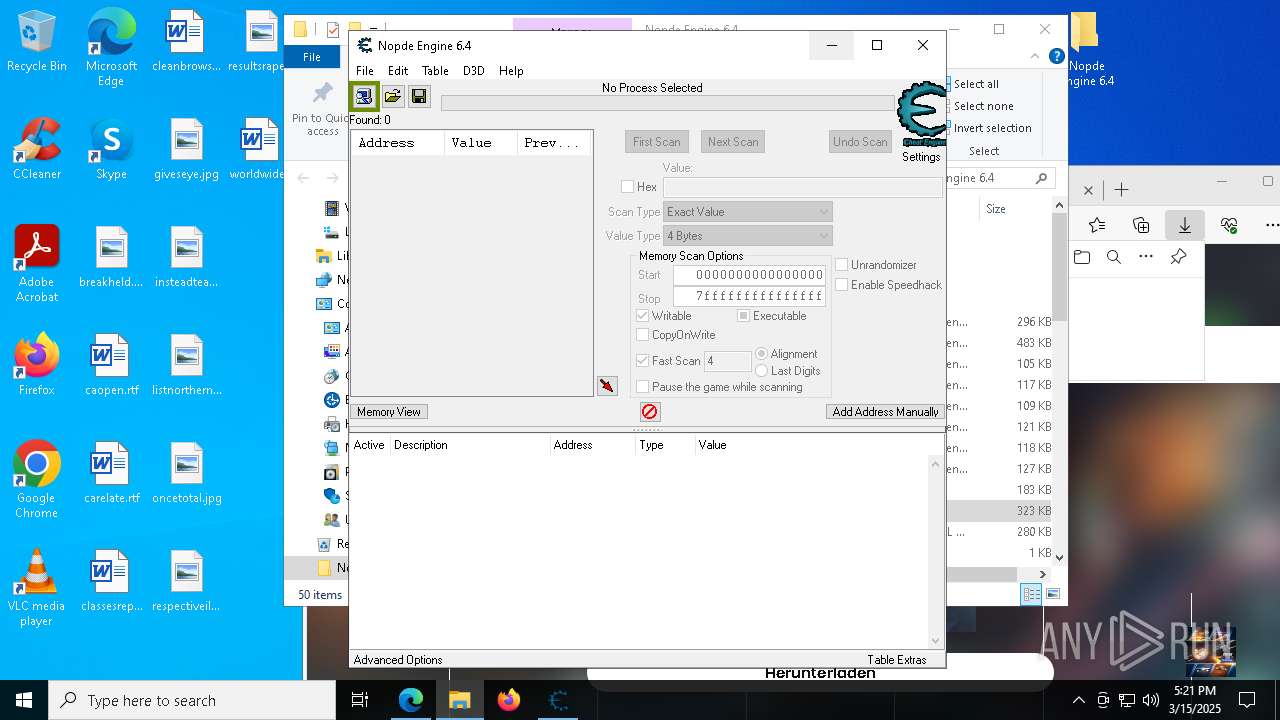
Task: Open Recycle Bin desktop icon
Action: (x=37, y=42)
